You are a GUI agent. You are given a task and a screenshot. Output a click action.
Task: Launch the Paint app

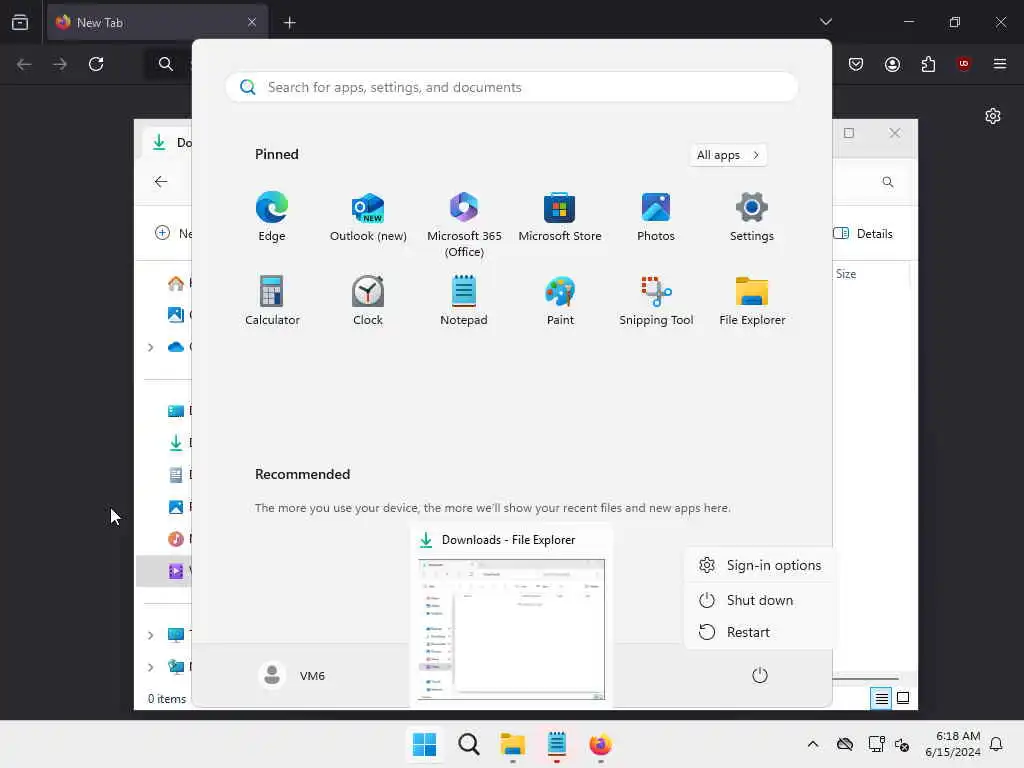pos(560,300)
